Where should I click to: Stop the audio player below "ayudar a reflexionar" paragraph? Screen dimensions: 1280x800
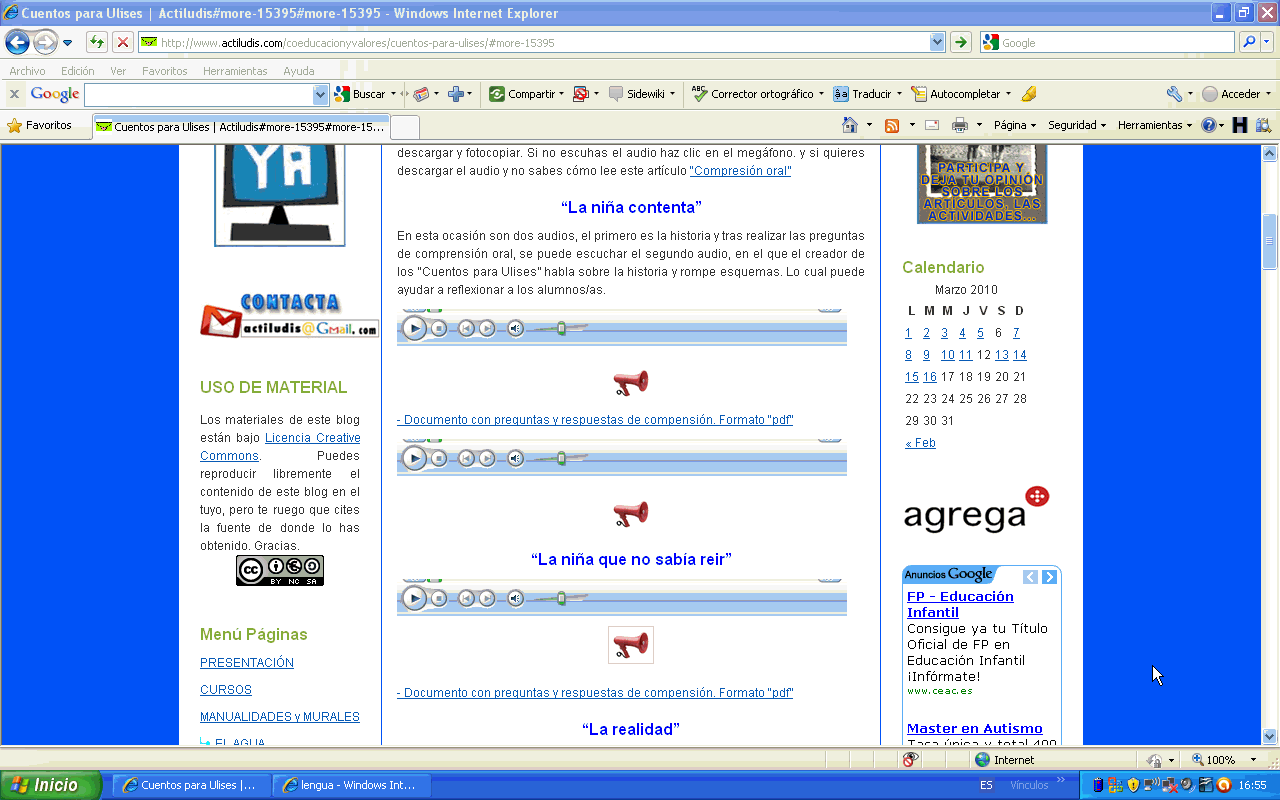(439, 328)
